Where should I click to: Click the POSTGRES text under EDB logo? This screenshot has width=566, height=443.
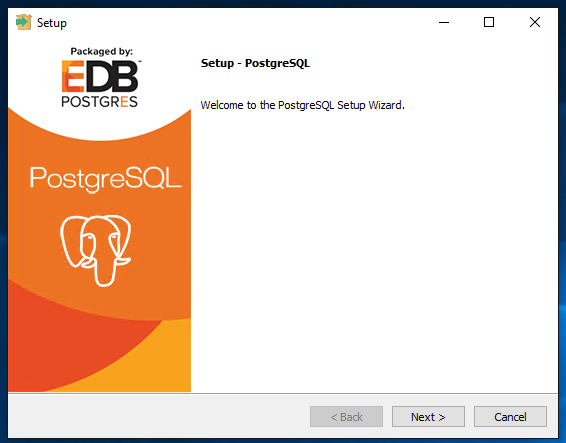click(x=100, y=102)
